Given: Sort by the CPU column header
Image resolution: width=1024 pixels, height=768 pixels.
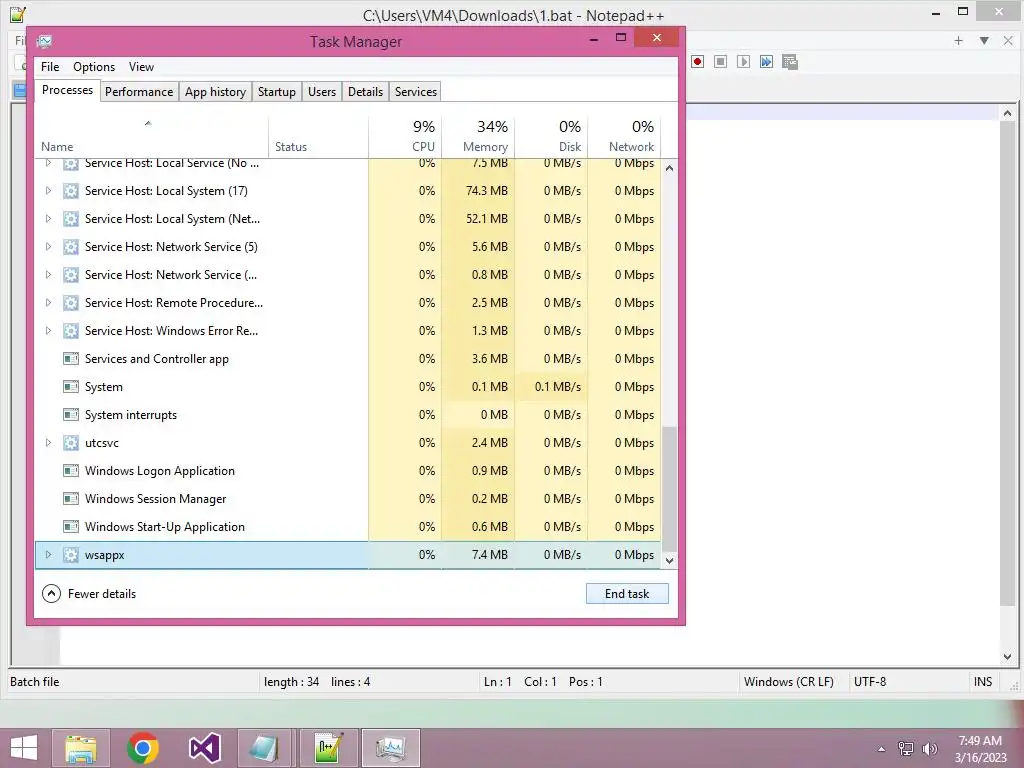Looking at the screenshot, I should (x=405, y=136).
